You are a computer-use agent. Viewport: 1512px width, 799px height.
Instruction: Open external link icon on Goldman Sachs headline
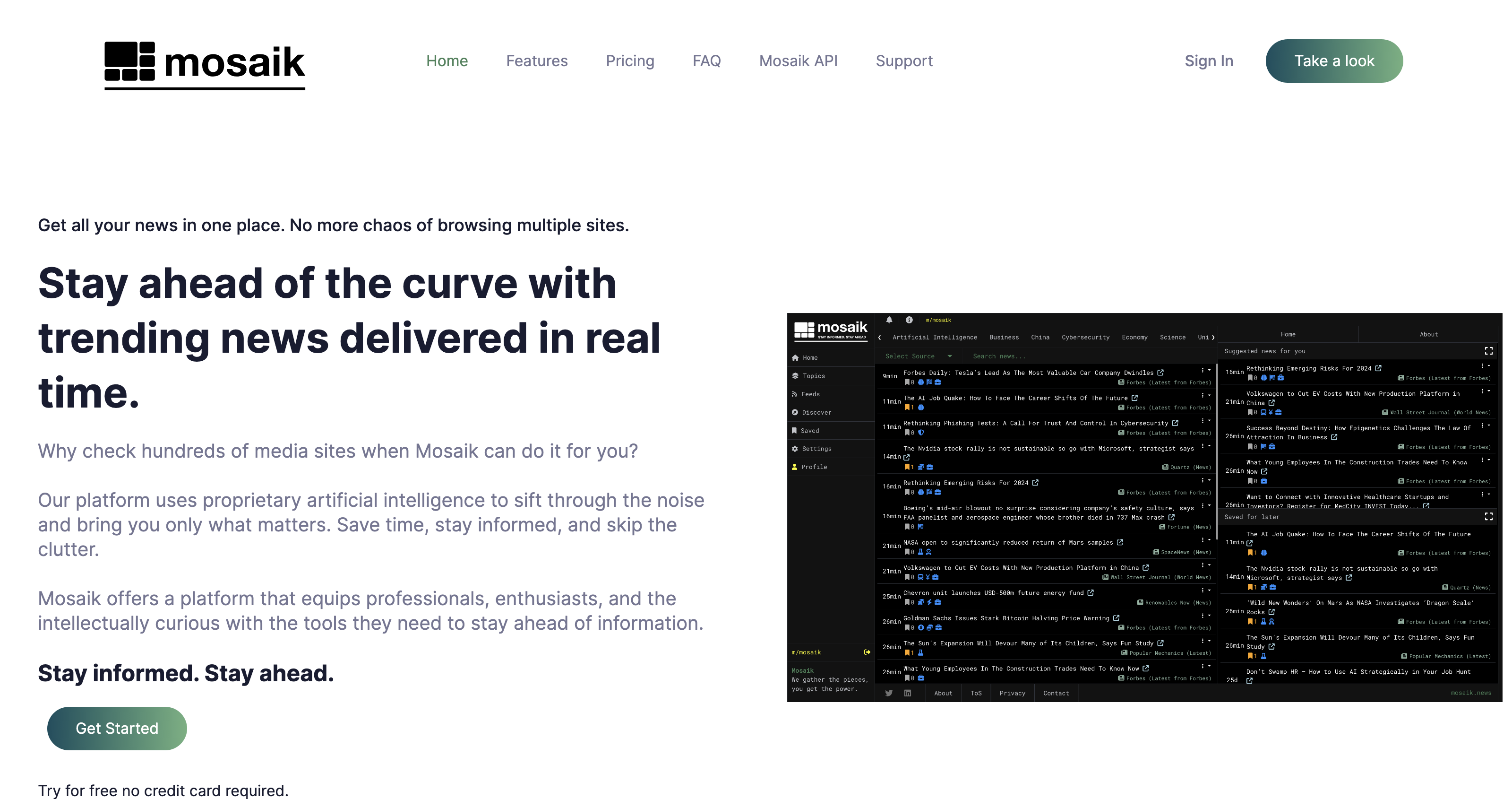click(x=1117, y=618)
